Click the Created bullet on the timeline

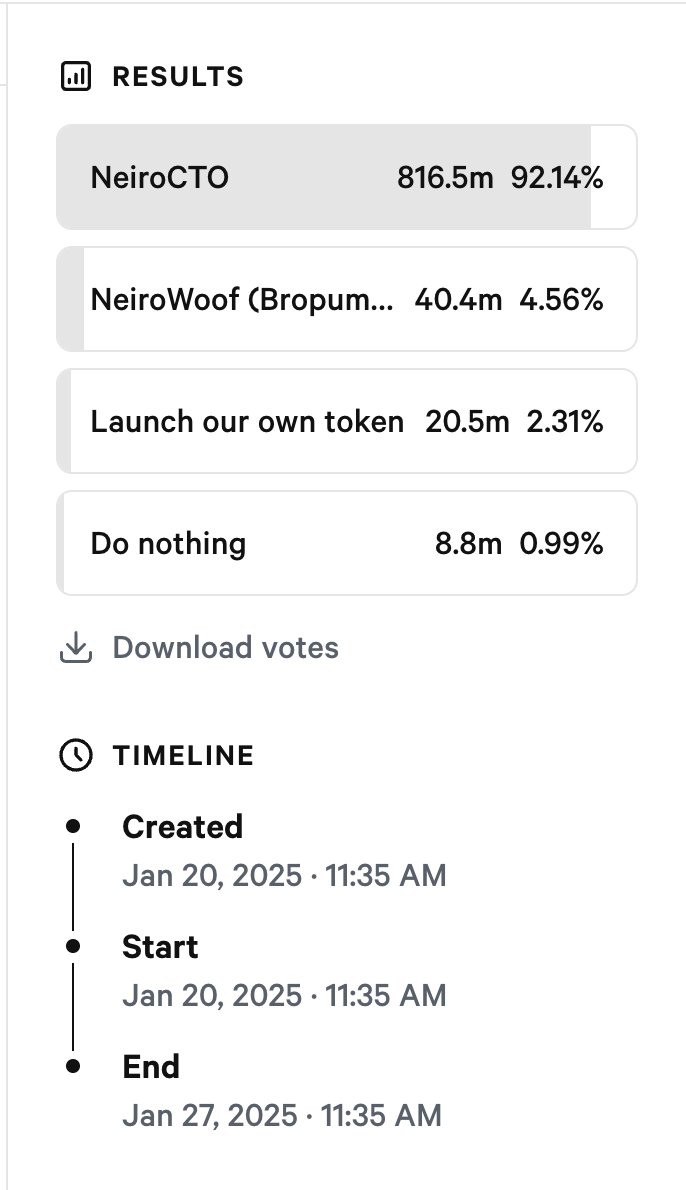pyautogui.click(x=73, y=826)
